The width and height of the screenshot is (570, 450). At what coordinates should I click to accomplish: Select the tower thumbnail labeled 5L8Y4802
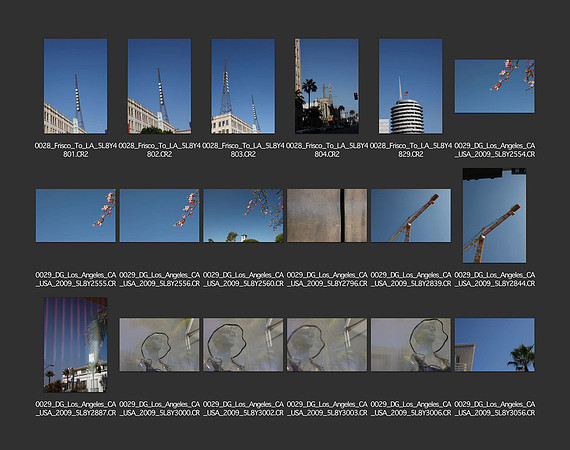[x=159, y=86]
